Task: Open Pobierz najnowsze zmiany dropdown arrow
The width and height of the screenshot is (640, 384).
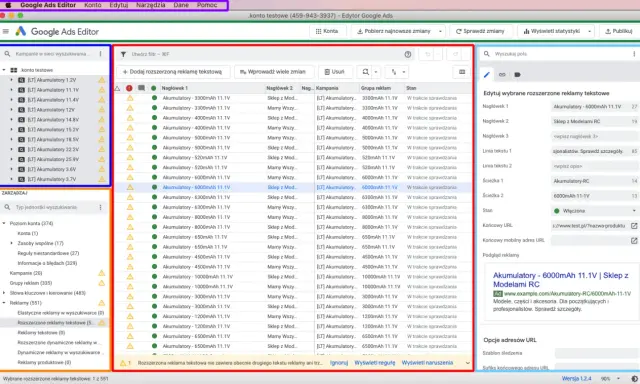Action: pyautogui.click(x=440, y=31)
